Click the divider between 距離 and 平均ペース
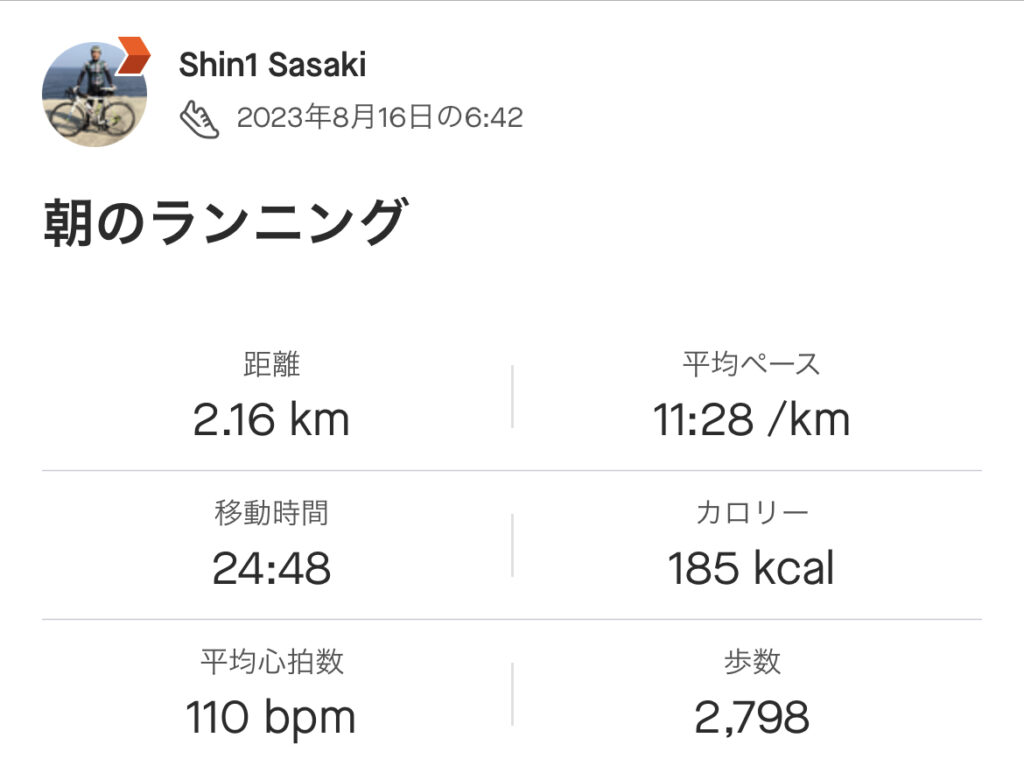This screenshot has width=1024, height=773. click(x=512, y=396)
